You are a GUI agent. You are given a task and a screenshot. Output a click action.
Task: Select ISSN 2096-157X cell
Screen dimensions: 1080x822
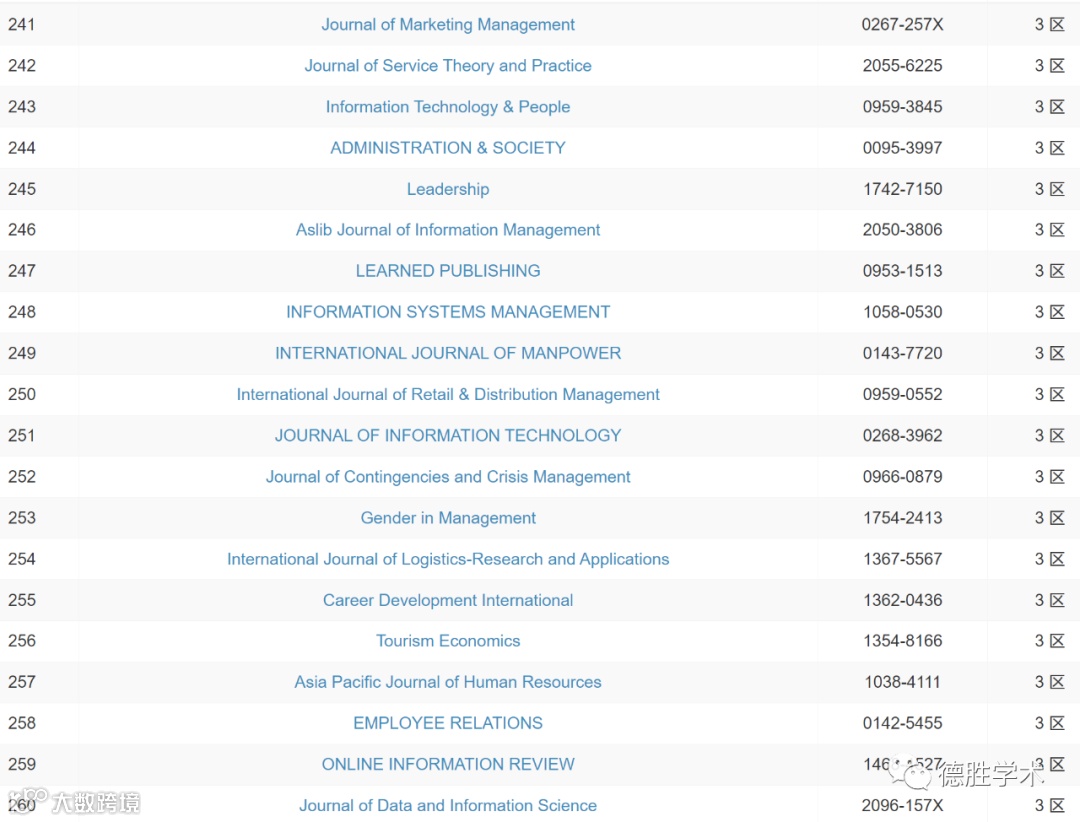click(x=902, y=805)
